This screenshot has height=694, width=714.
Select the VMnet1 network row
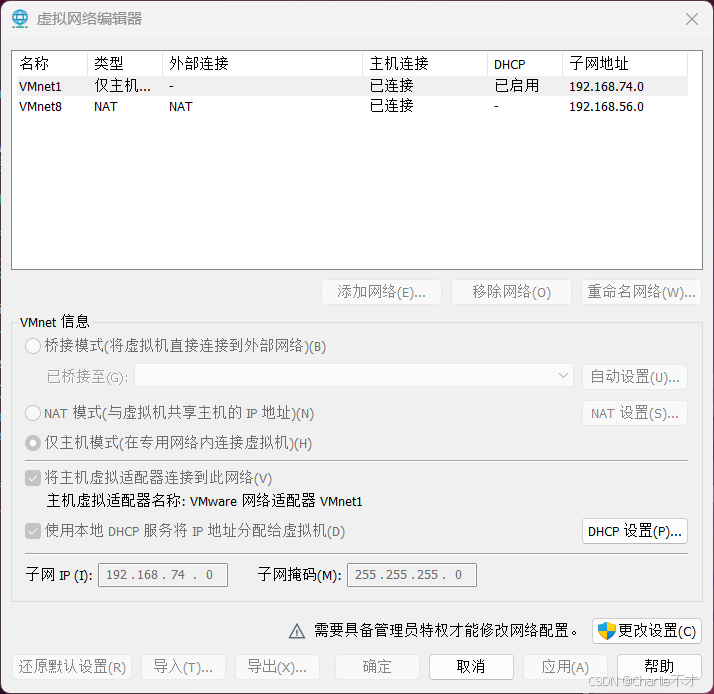[352, 86]
